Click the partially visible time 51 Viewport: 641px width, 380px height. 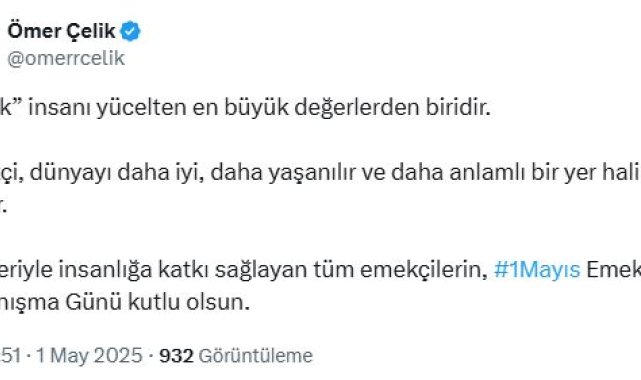10,355
